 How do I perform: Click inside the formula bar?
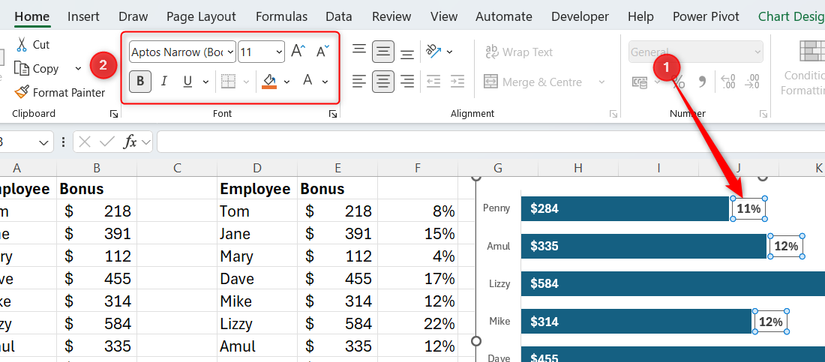coord(491,142)
